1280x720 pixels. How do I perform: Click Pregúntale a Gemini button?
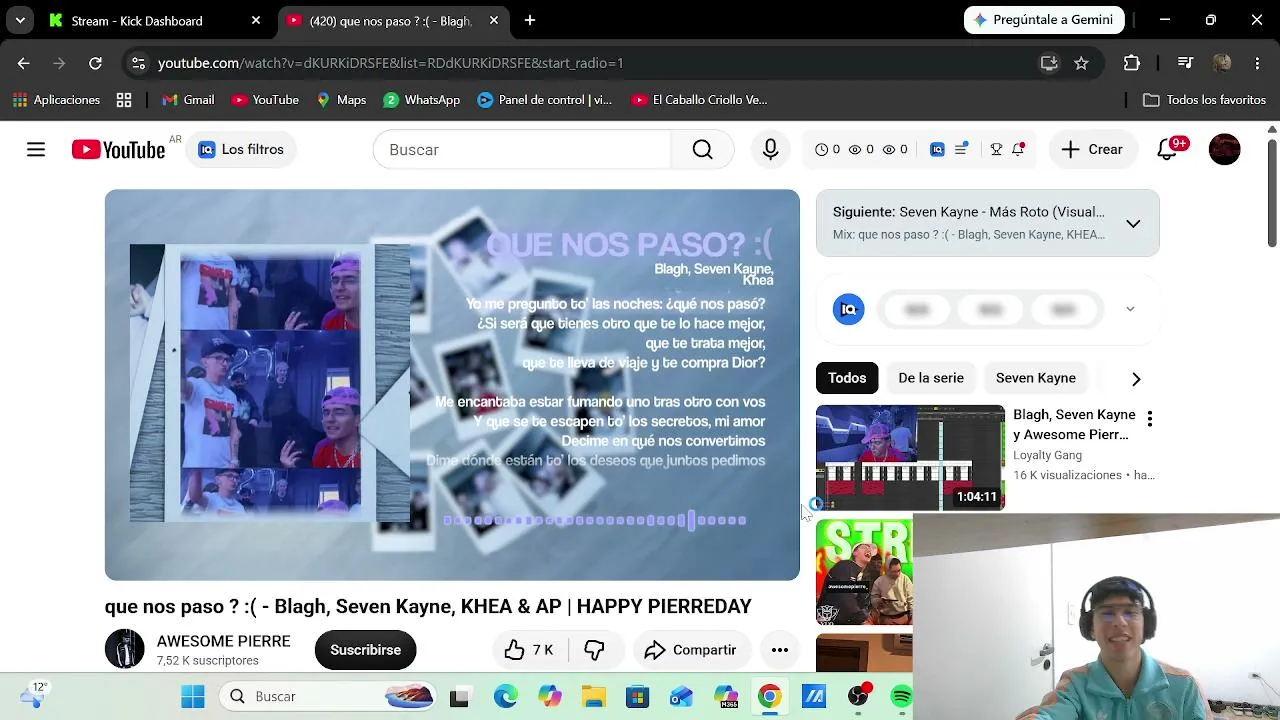tap(1044, 20)
